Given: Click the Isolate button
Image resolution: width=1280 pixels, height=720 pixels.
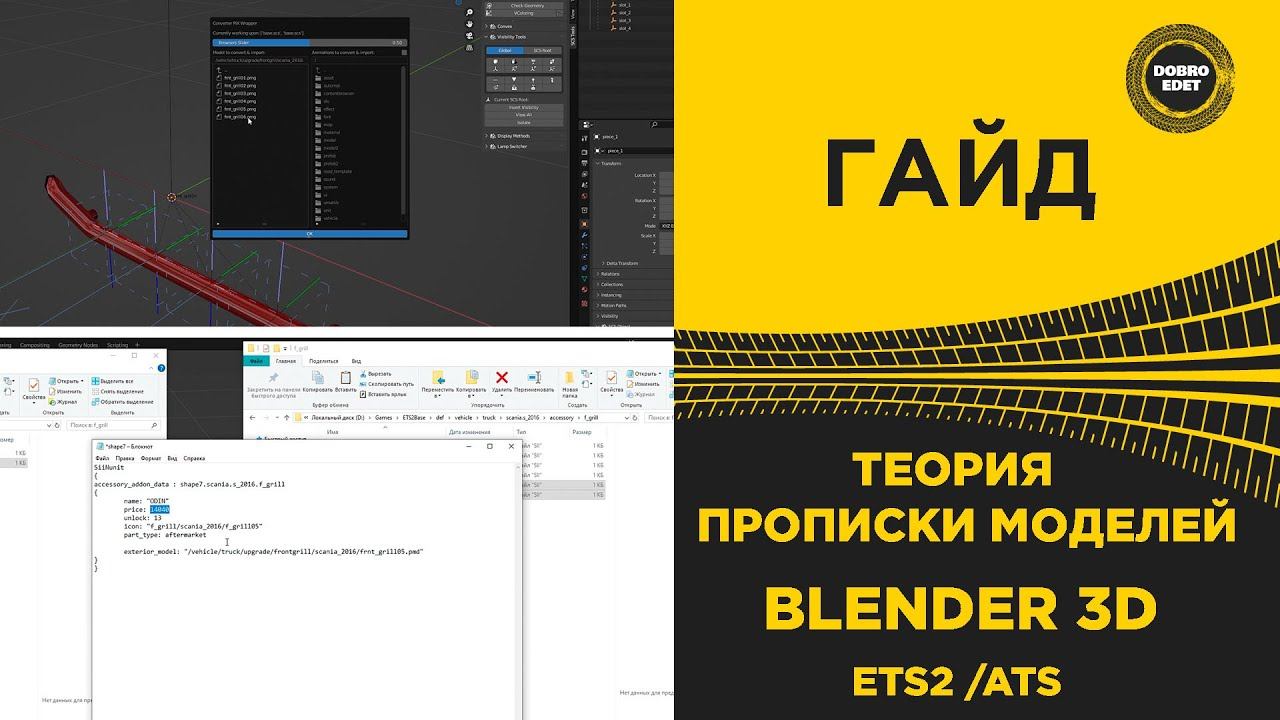Looking at the screenshot, I should click(x=523, y=121).
